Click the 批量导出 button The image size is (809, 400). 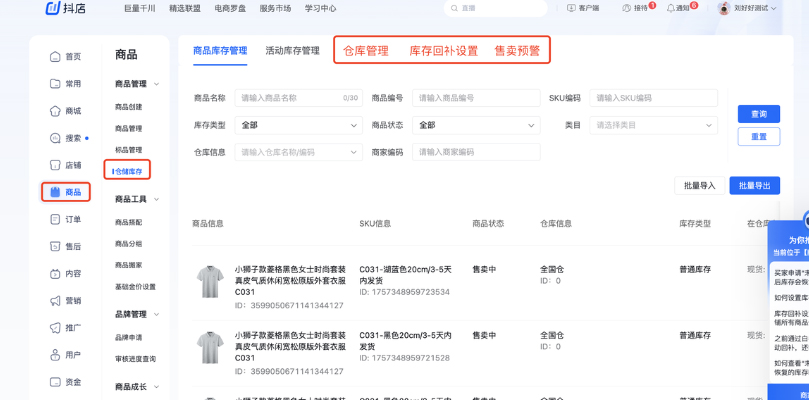[754, 186]
